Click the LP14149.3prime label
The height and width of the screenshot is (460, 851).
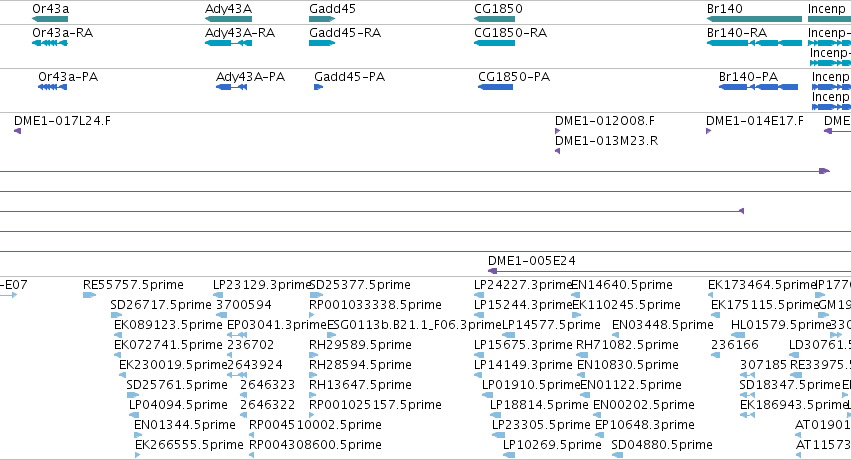(x=523, y=365)
